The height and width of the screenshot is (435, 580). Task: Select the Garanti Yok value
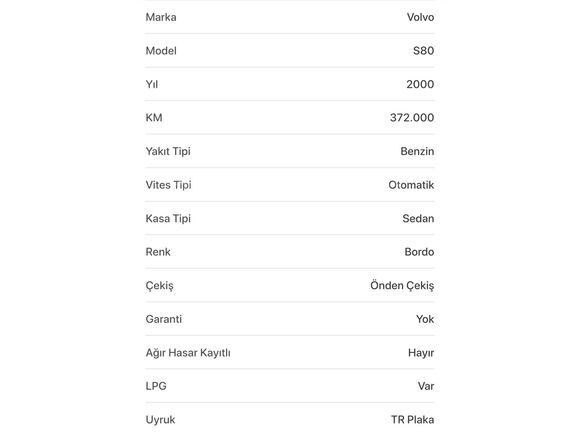pos(425,319)
